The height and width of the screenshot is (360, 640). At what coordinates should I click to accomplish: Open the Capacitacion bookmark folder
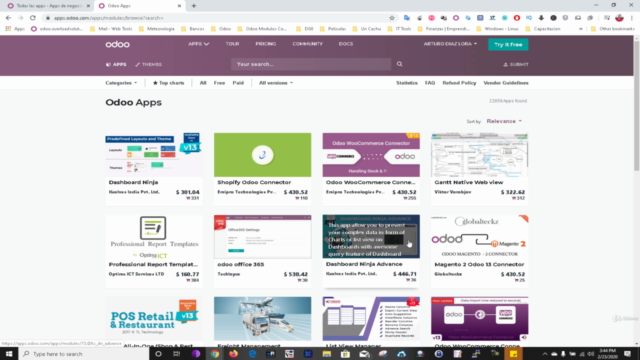point(543,29)
